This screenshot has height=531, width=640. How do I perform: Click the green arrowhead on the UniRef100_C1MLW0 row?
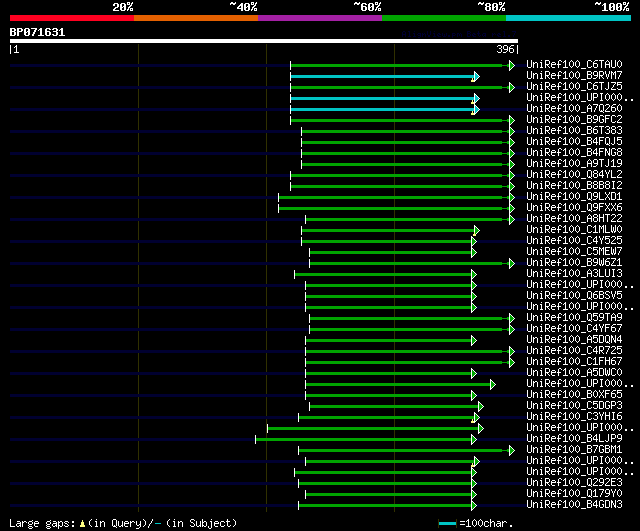[x=477, y=231]
